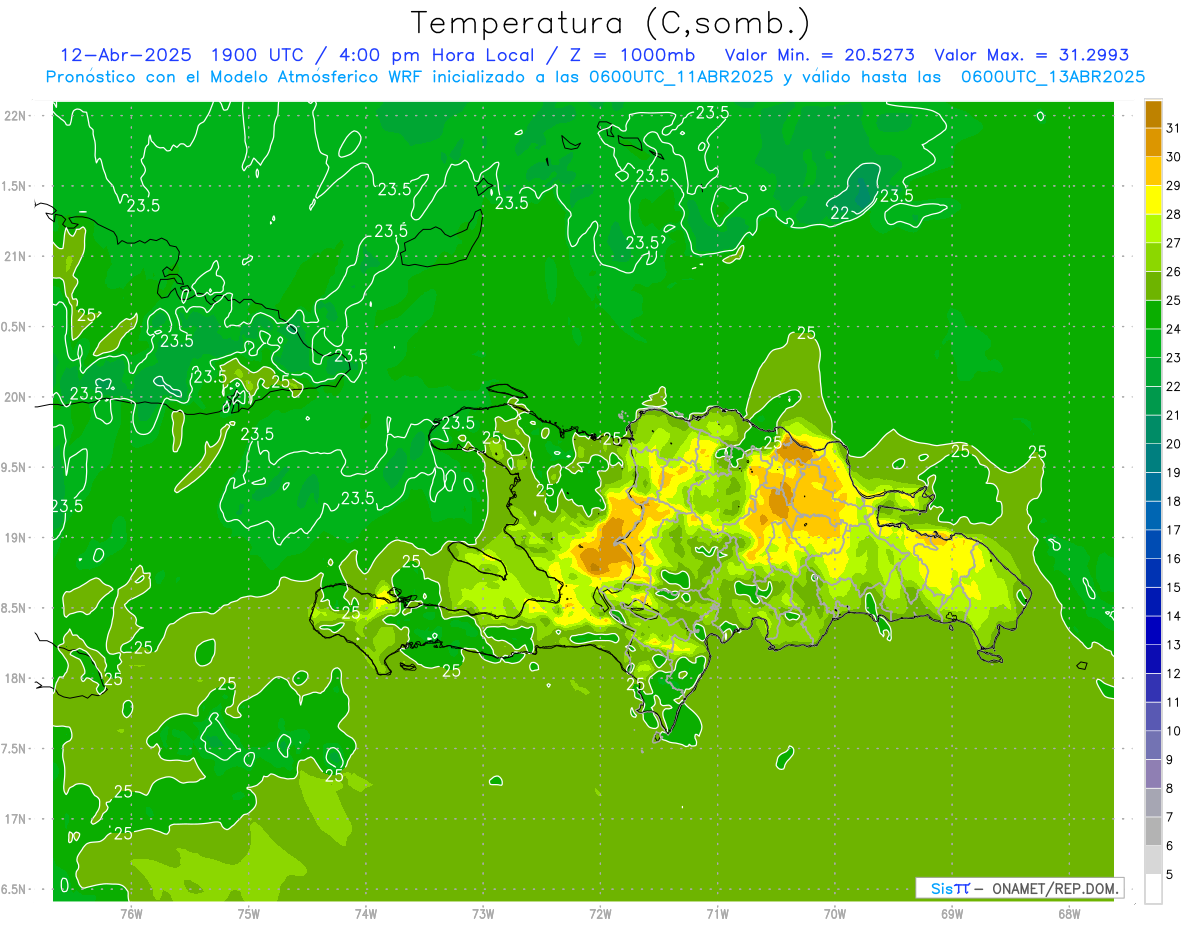Click the "22" contour label on the map
Viewport: 1200px width, 927px height.
point(840,212)
